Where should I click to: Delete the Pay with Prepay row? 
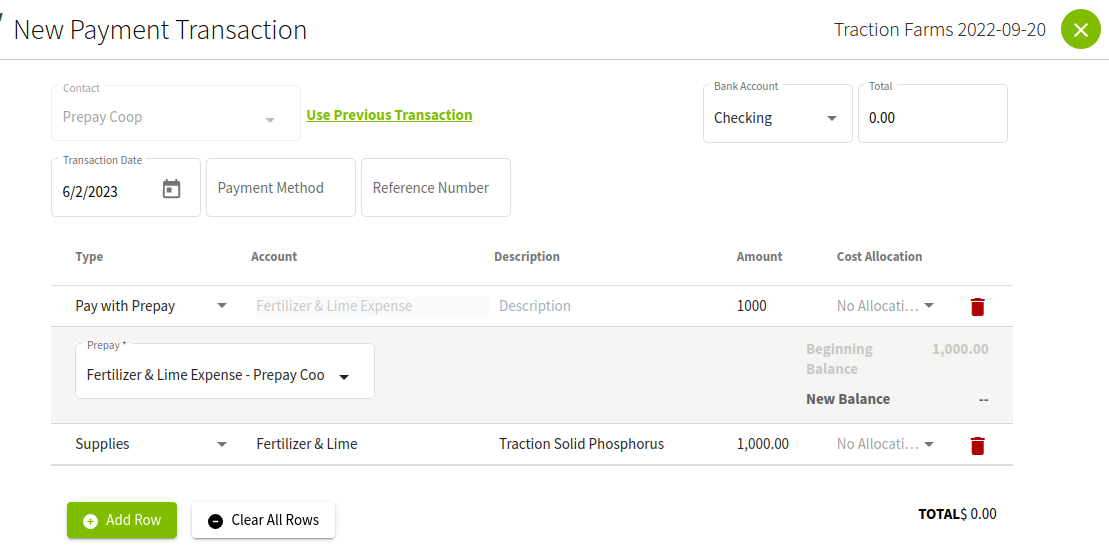point(977,307)
